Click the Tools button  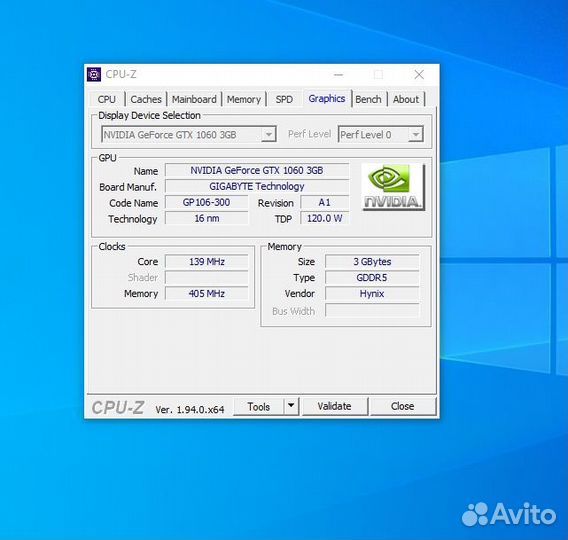coord(259,406)
